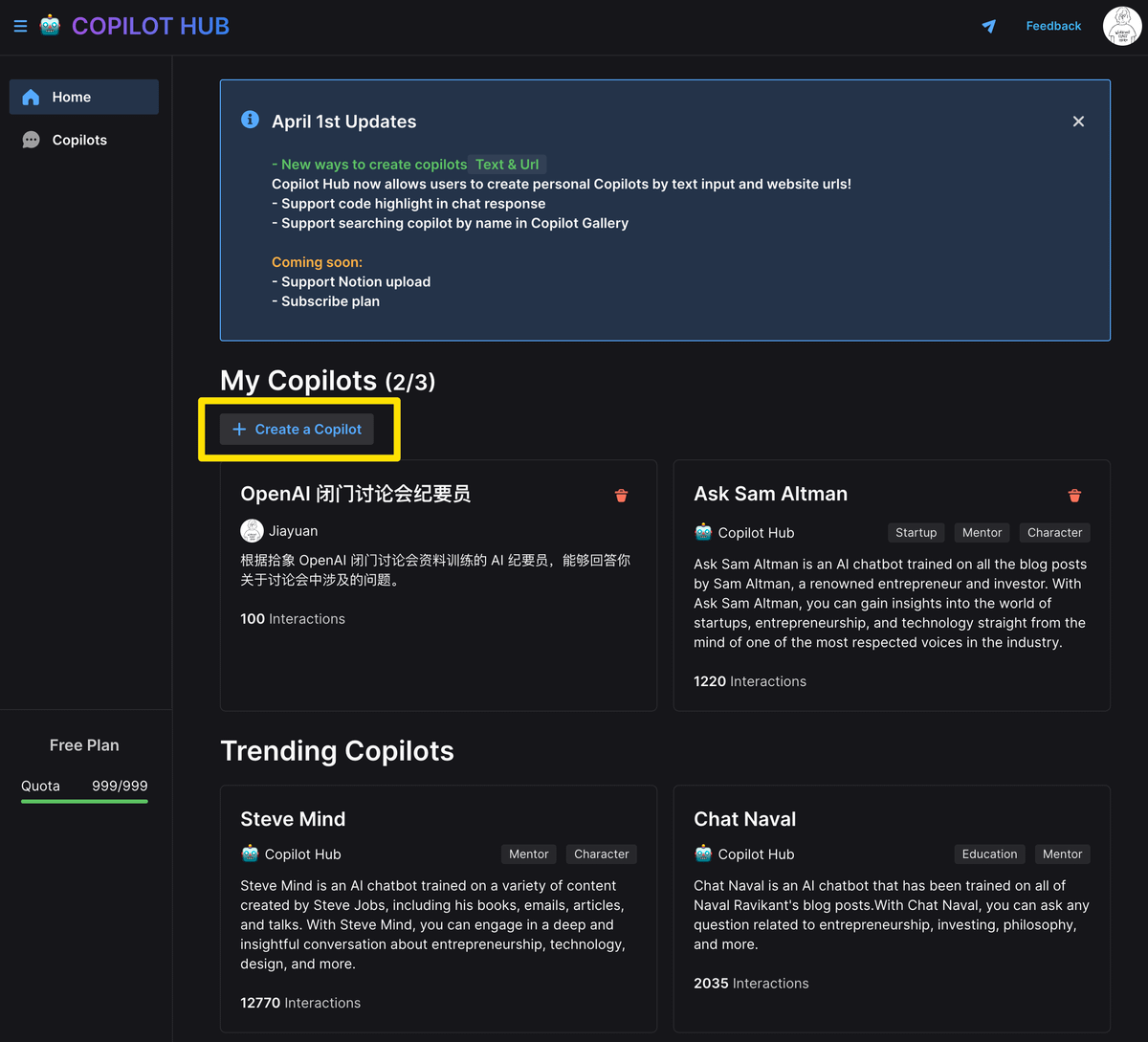Click the quota progress bar under Free Plan
The image size is (1148, 1042).
tap(84, 803)
